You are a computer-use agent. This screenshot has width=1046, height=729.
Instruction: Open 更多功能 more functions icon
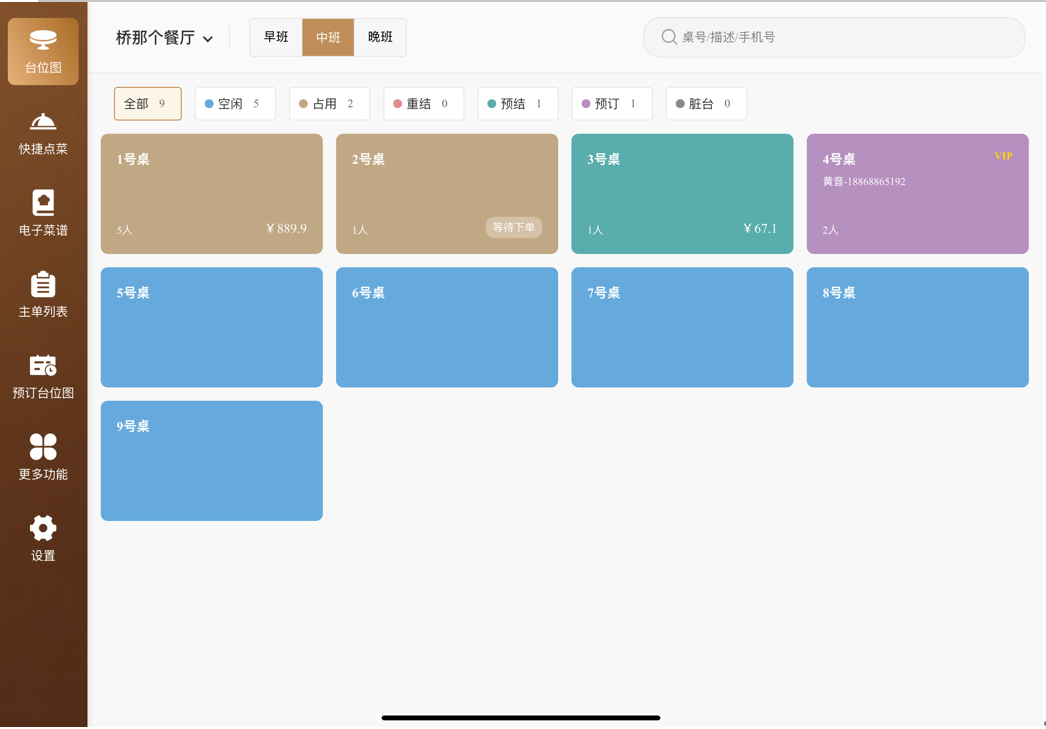click(43, 447)
